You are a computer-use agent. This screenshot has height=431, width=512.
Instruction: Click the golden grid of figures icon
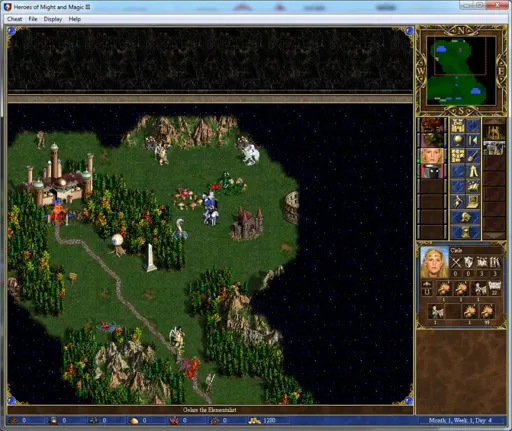click(x=458, y=156)
